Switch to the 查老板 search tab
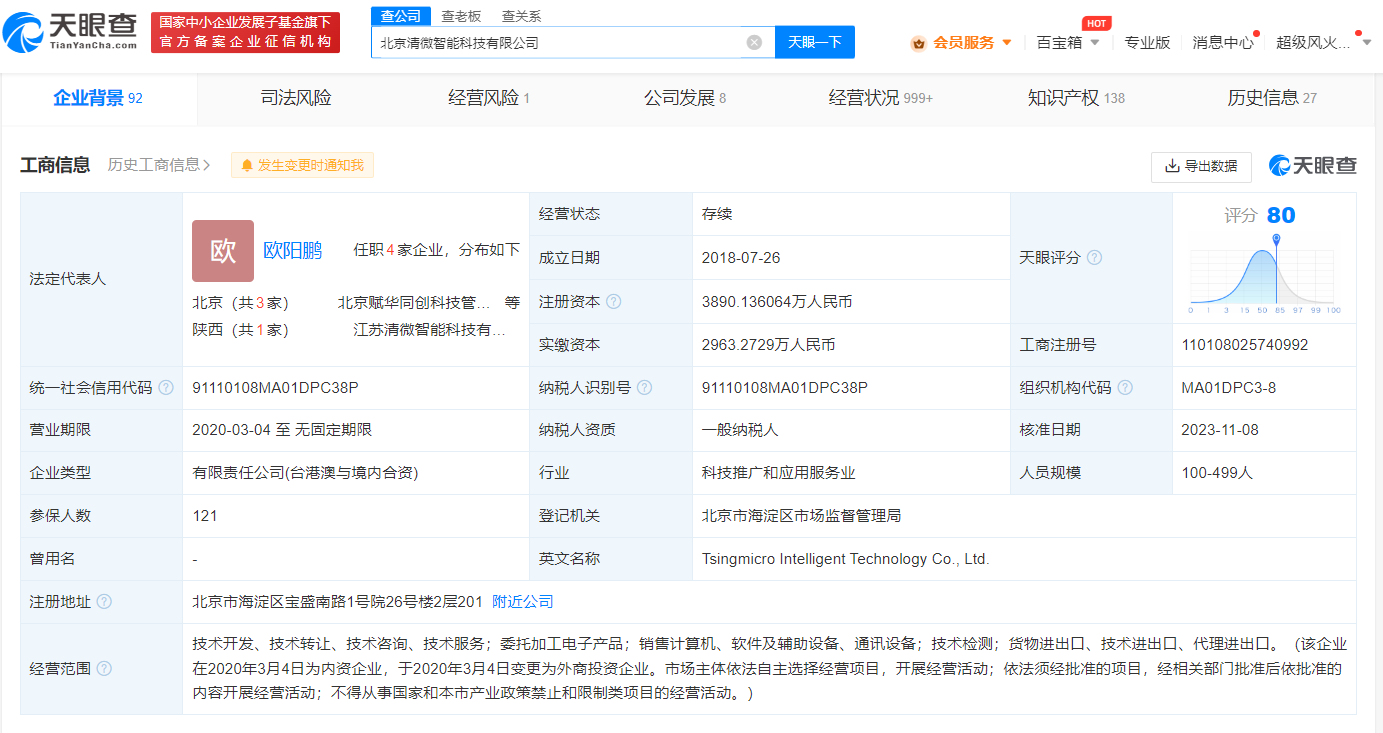The width and height of the screenshot is (1383, 733). (461, 16)
